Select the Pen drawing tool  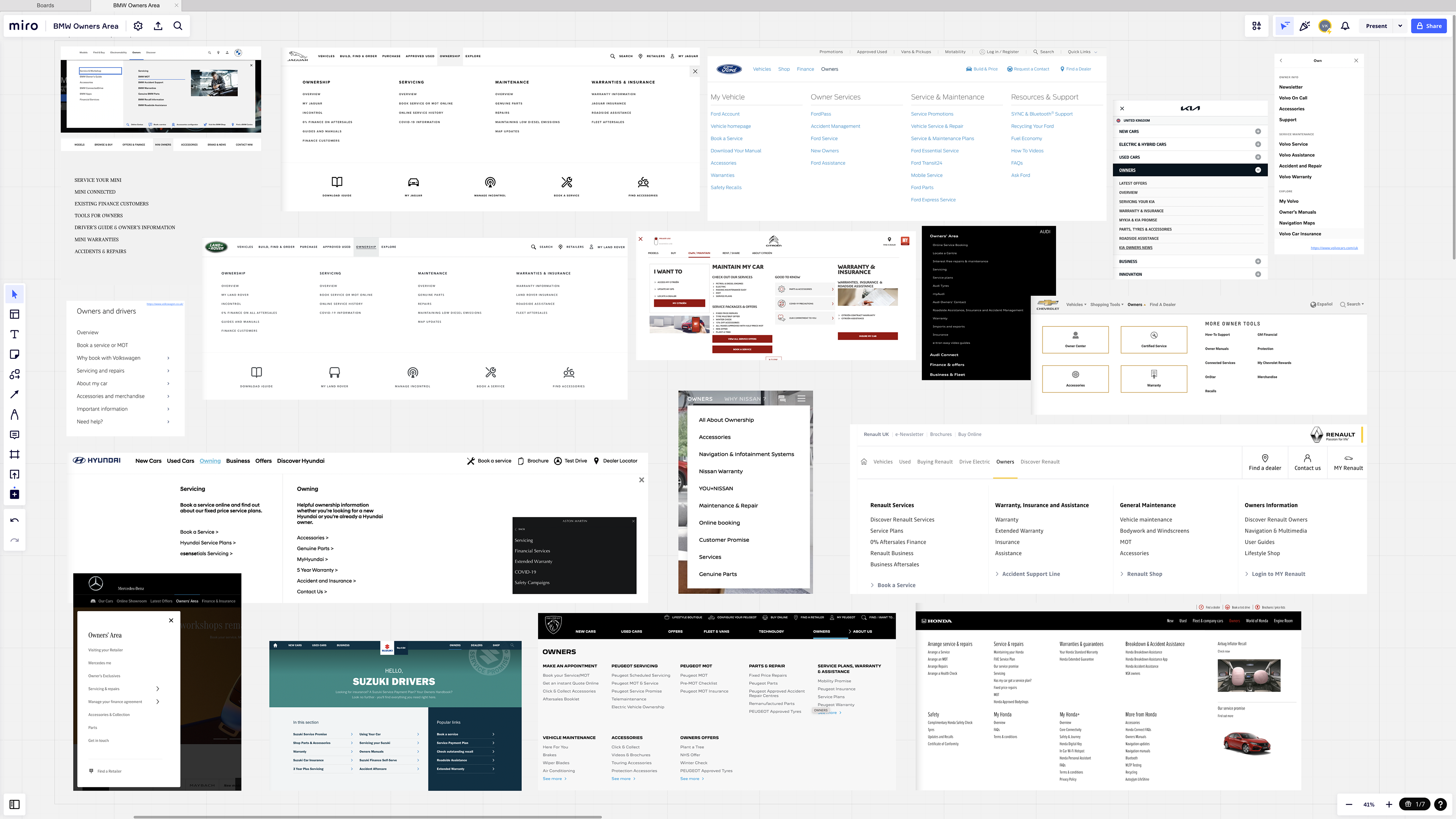tap(15, 414)
